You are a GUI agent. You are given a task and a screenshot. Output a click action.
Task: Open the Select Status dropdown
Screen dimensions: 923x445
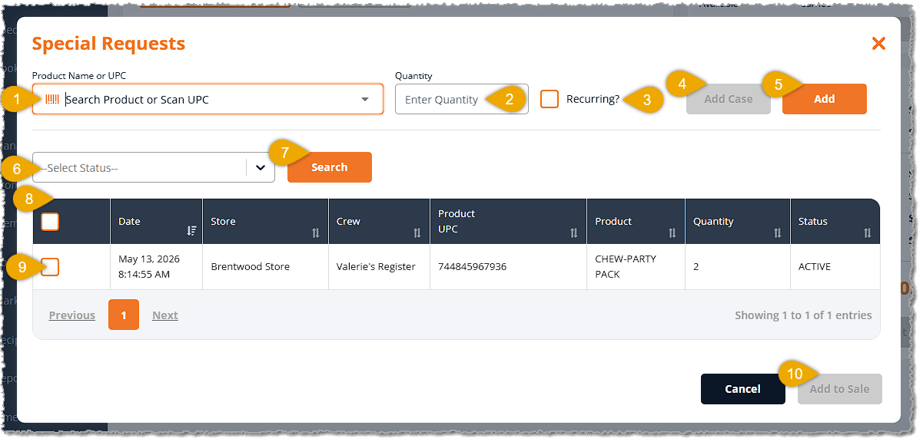click(x=154, y=168)
